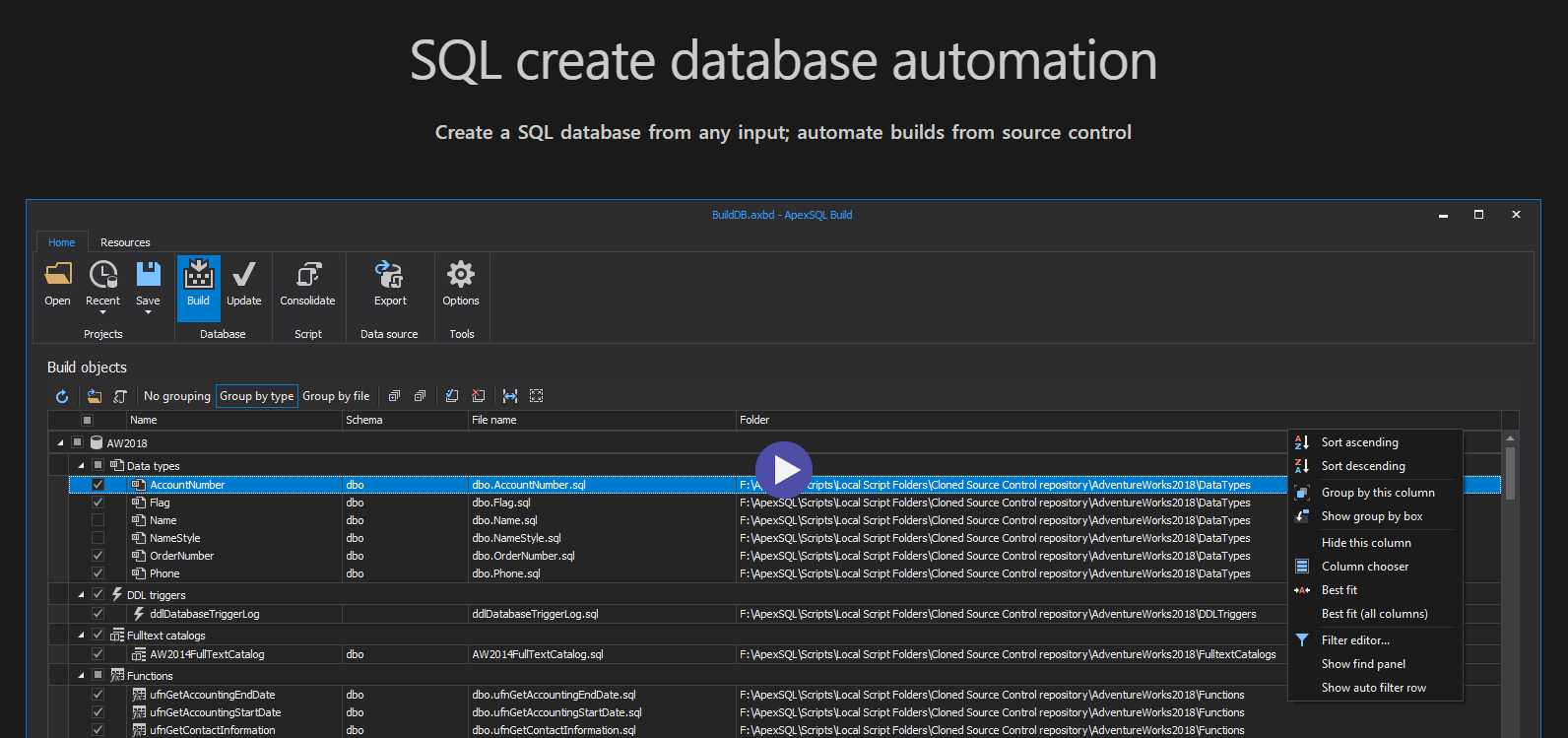Uncheck the AccountNumber checkbox
The width and height of the screenshot is (1568, 738).
(x=98, y=485)
